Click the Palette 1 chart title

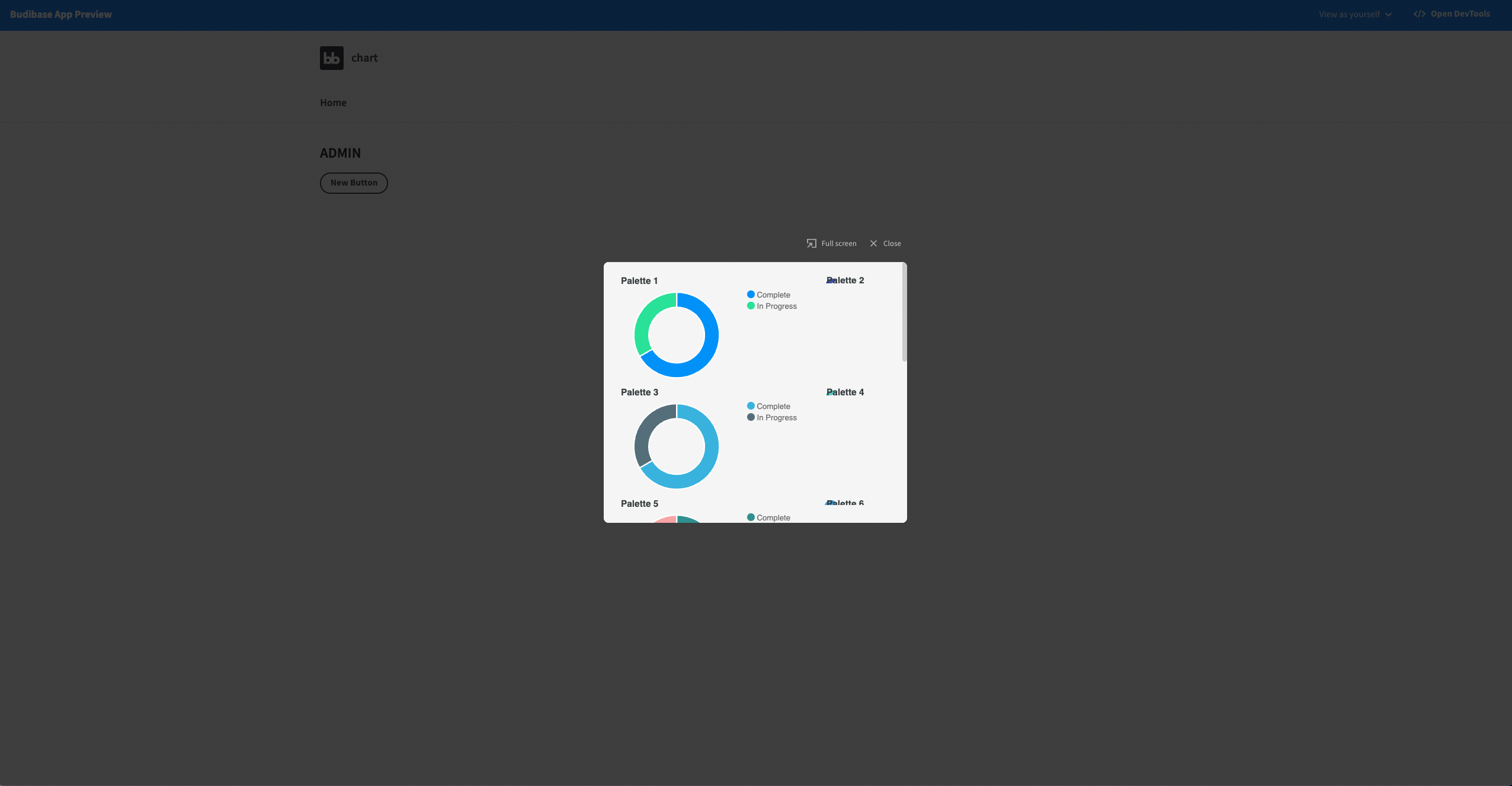pos(639,281)
